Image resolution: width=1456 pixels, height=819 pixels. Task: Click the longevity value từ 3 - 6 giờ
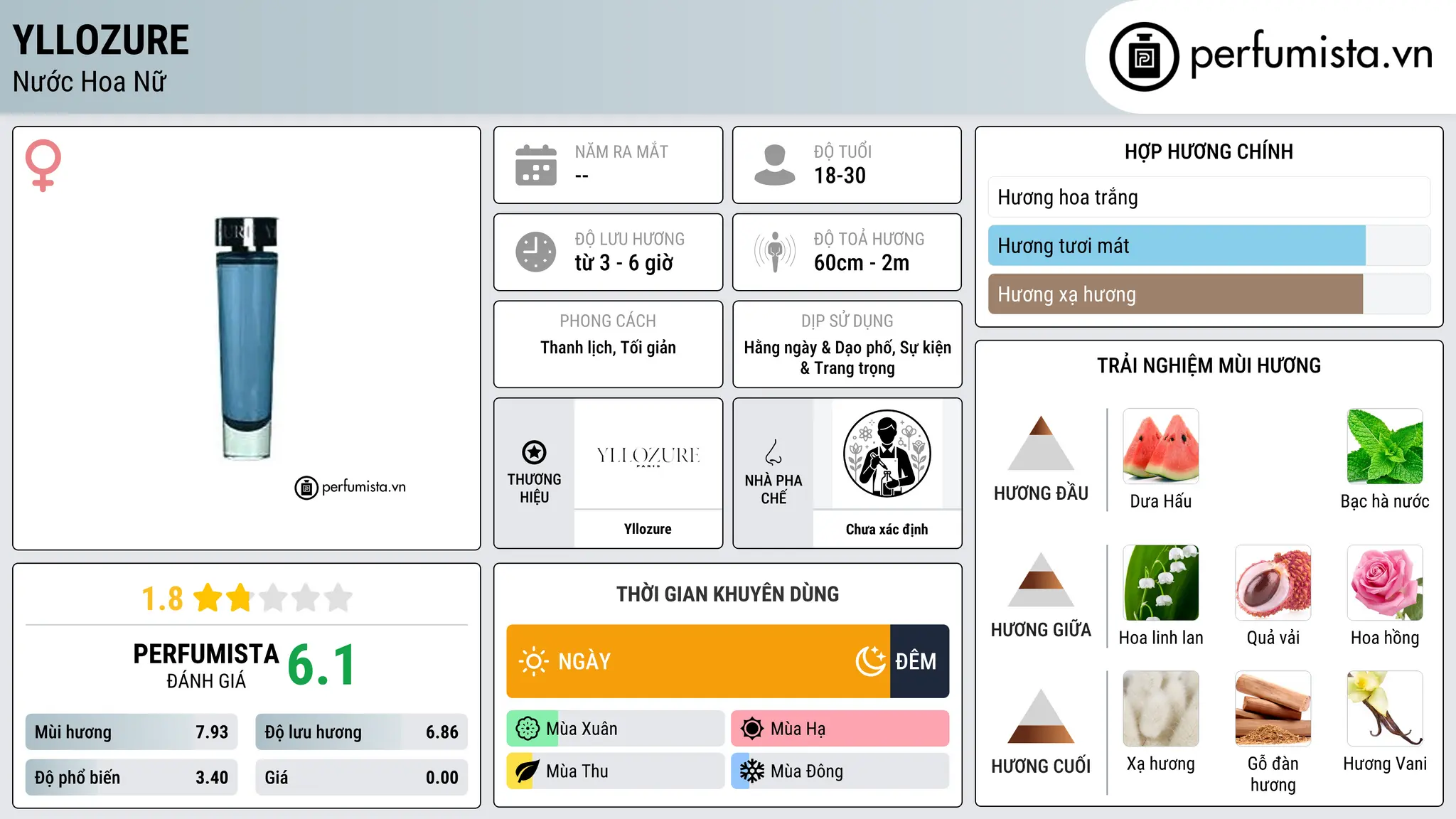pos(623,263)
